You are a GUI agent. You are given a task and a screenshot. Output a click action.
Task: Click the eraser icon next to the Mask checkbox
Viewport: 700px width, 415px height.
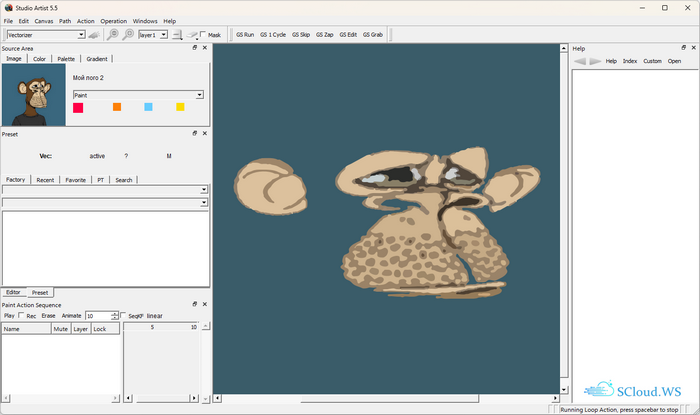[192, 35]
